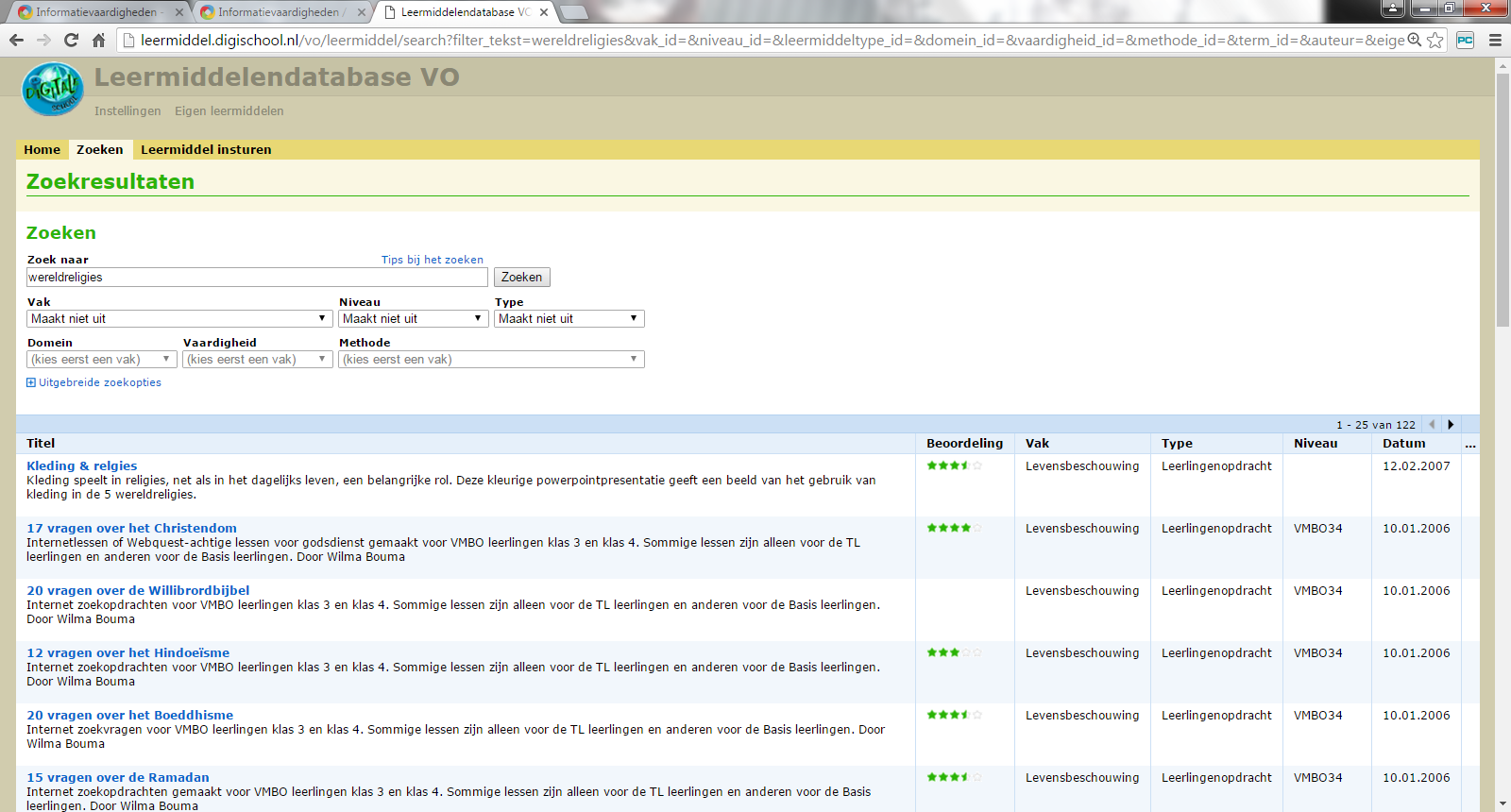Open the Niveau dropdown
The image size is (1511, 812).
pos(413,319)
